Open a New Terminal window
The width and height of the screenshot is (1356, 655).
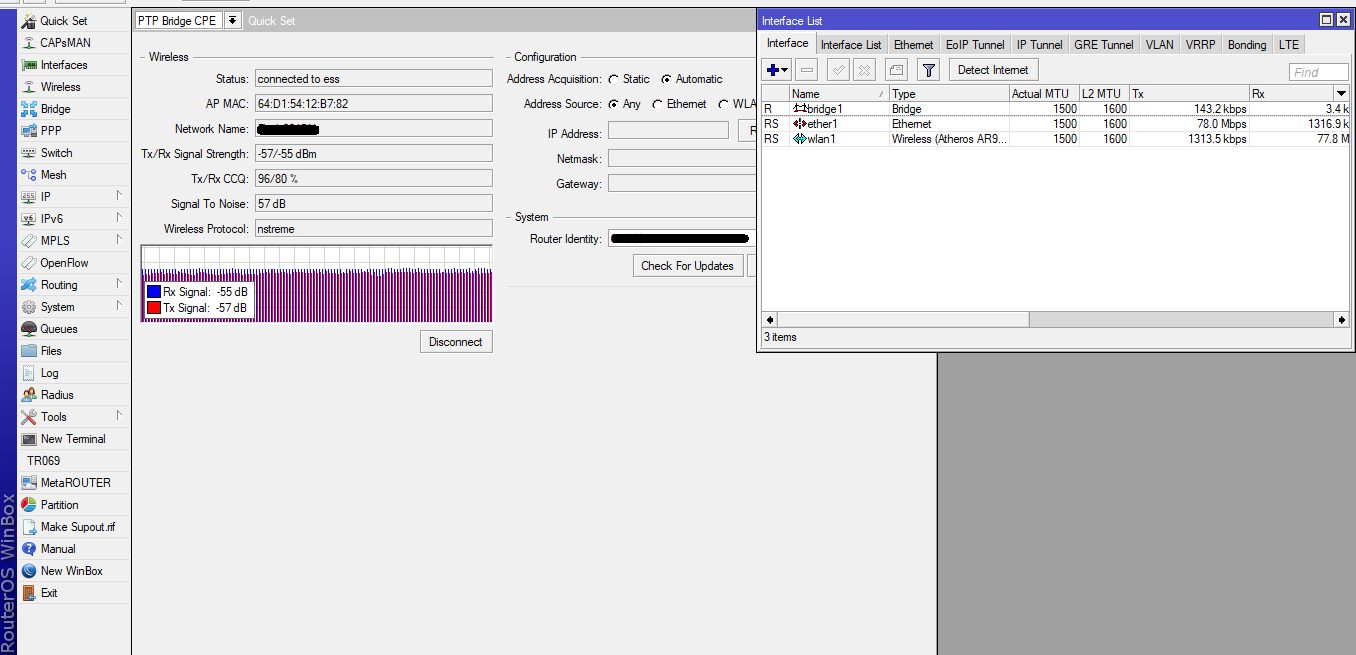(x=75, y=438)
